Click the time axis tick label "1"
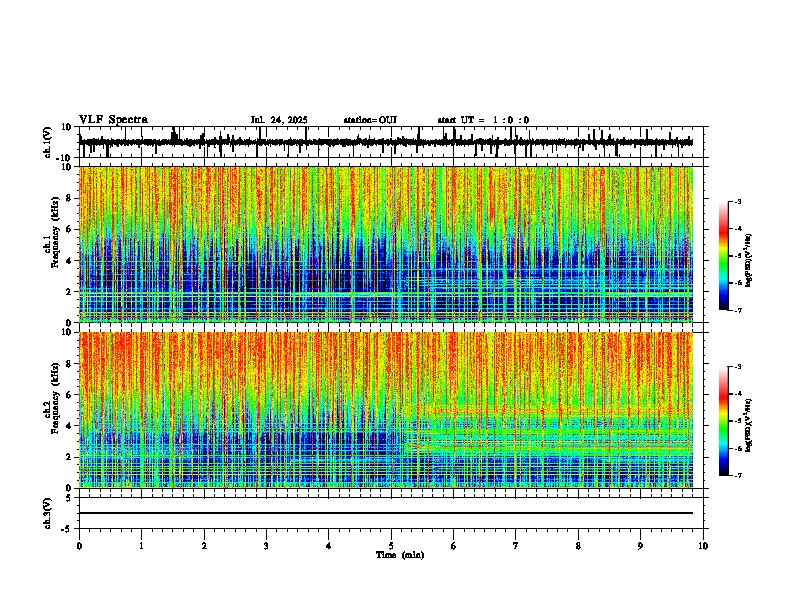Viewport: 792px width, 612px height. tap(141, 546)
